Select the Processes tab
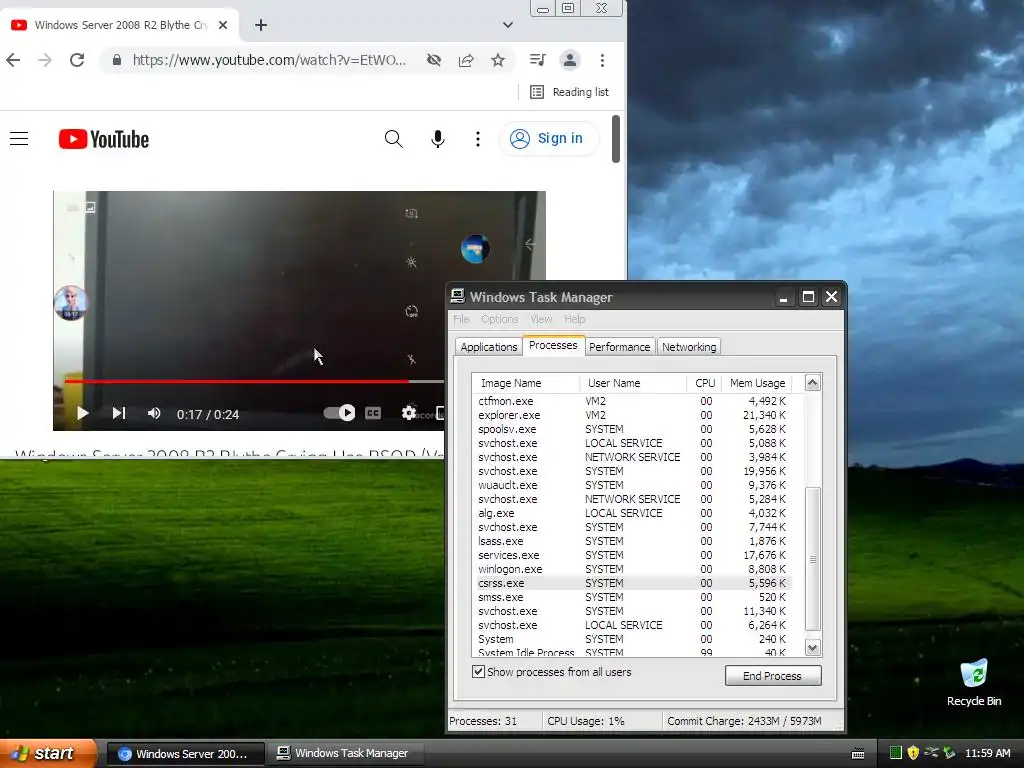Viewport: 1024px width, 768px height. 553,345
